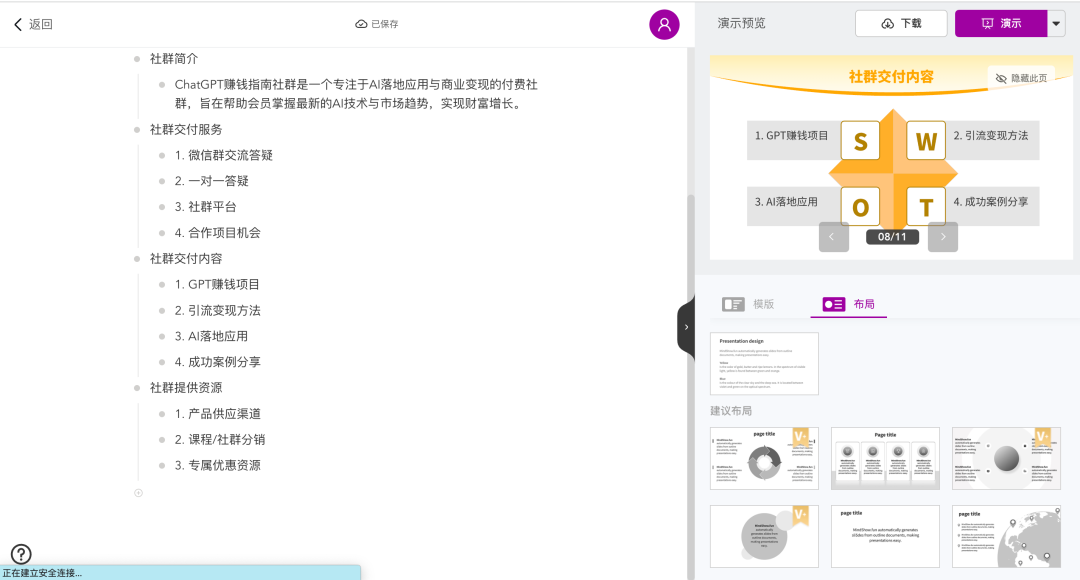1080x580 pixels.
Task: Go to next slide in preview
Action: (943, 237)
